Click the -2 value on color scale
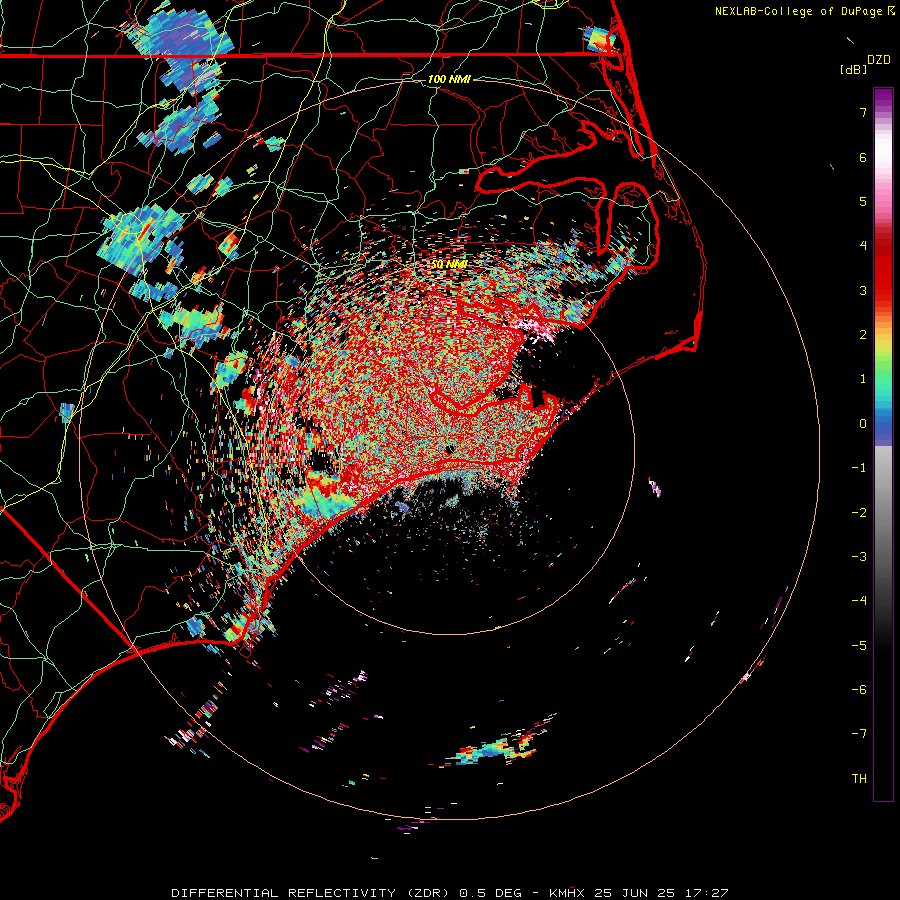The image size is (900, 900). [859, 513]
